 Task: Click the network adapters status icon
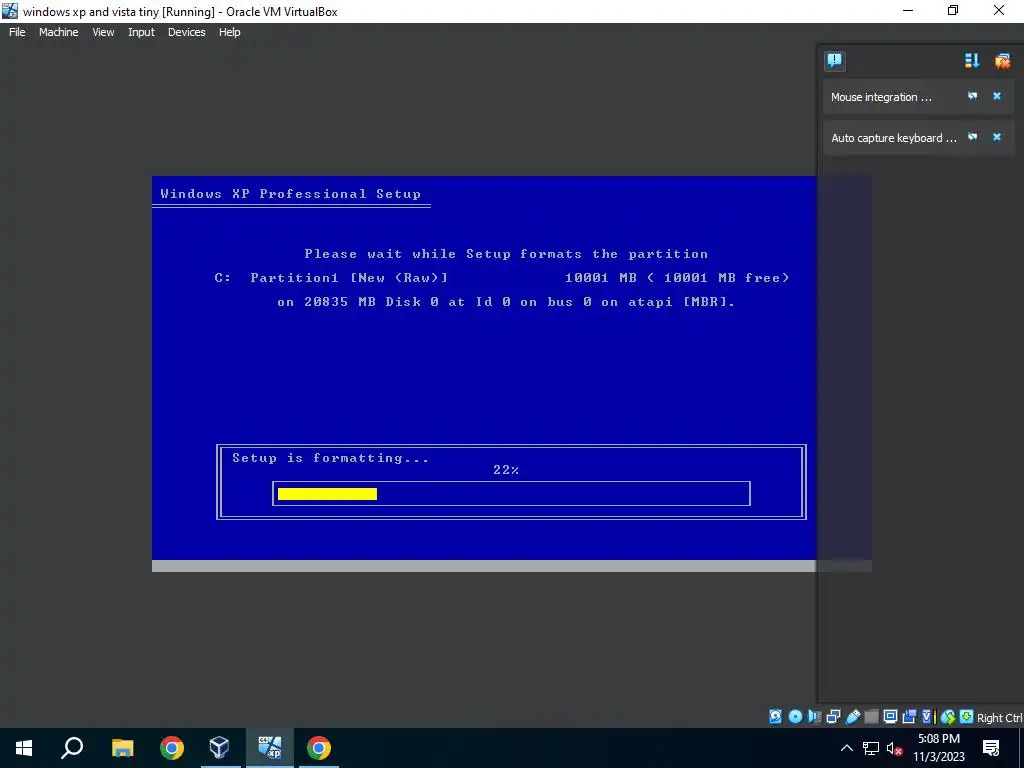pyautogui.click(x=833, y=716)
